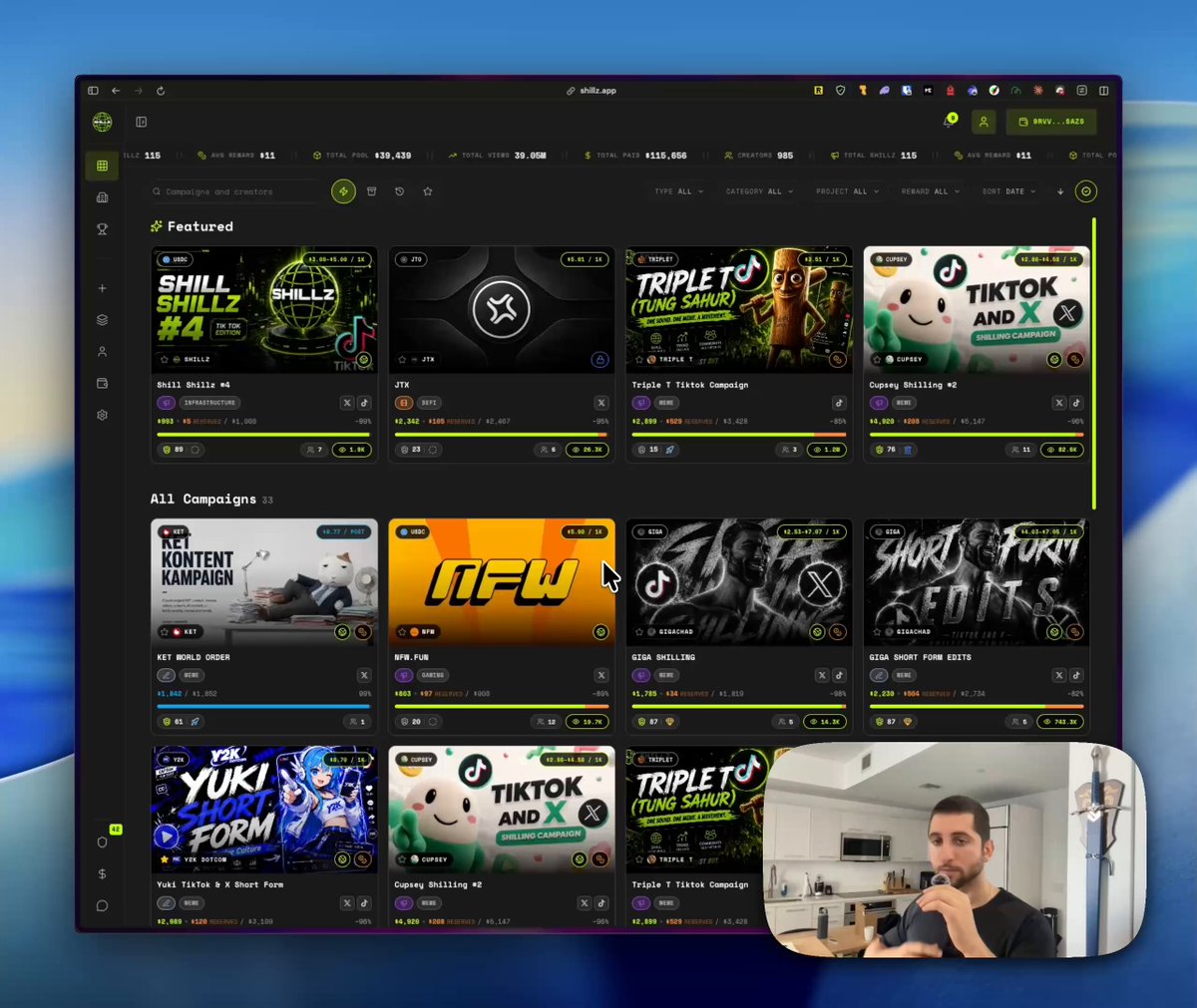Open the person profile icon in sidebar
The width and height of the screenshot is (1197, 1008).
(x=102, y=352)
